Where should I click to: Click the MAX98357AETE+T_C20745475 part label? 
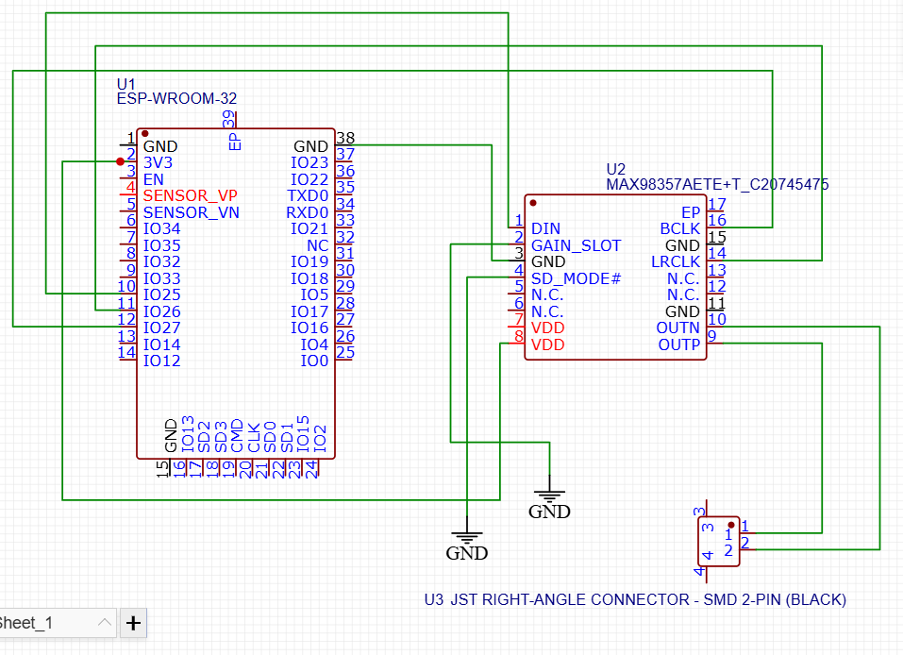tap(717, 185)
